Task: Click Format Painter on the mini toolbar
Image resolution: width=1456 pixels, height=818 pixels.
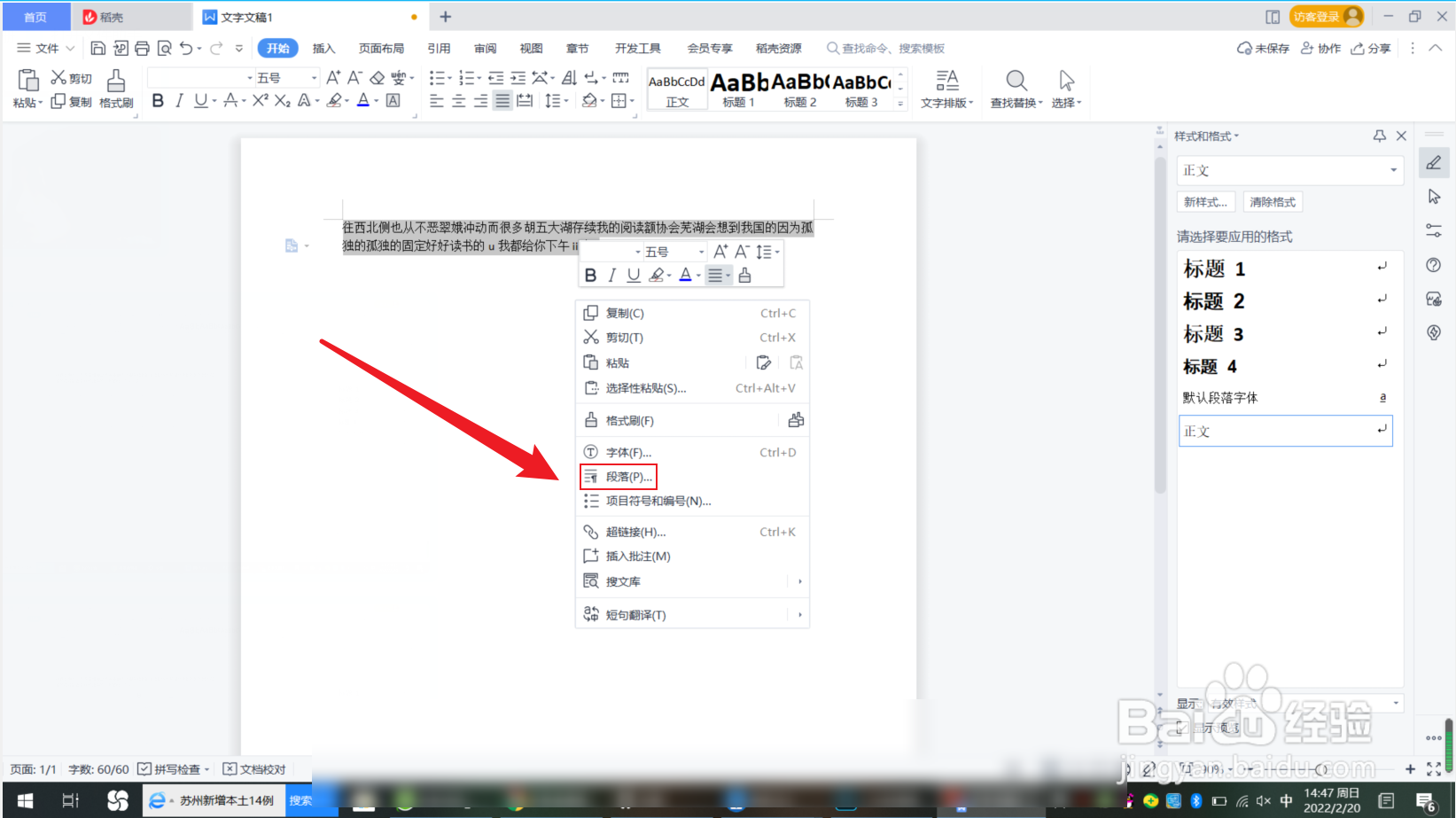Action: 744,276
